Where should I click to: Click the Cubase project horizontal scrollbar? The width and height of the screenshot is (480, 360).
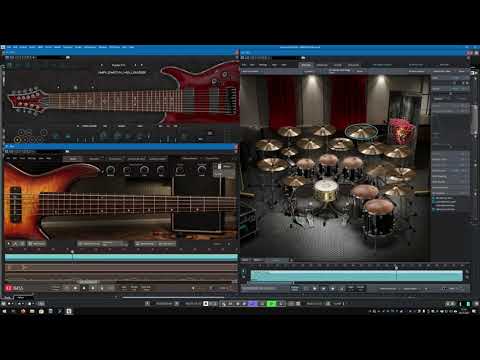coord(173,297)
